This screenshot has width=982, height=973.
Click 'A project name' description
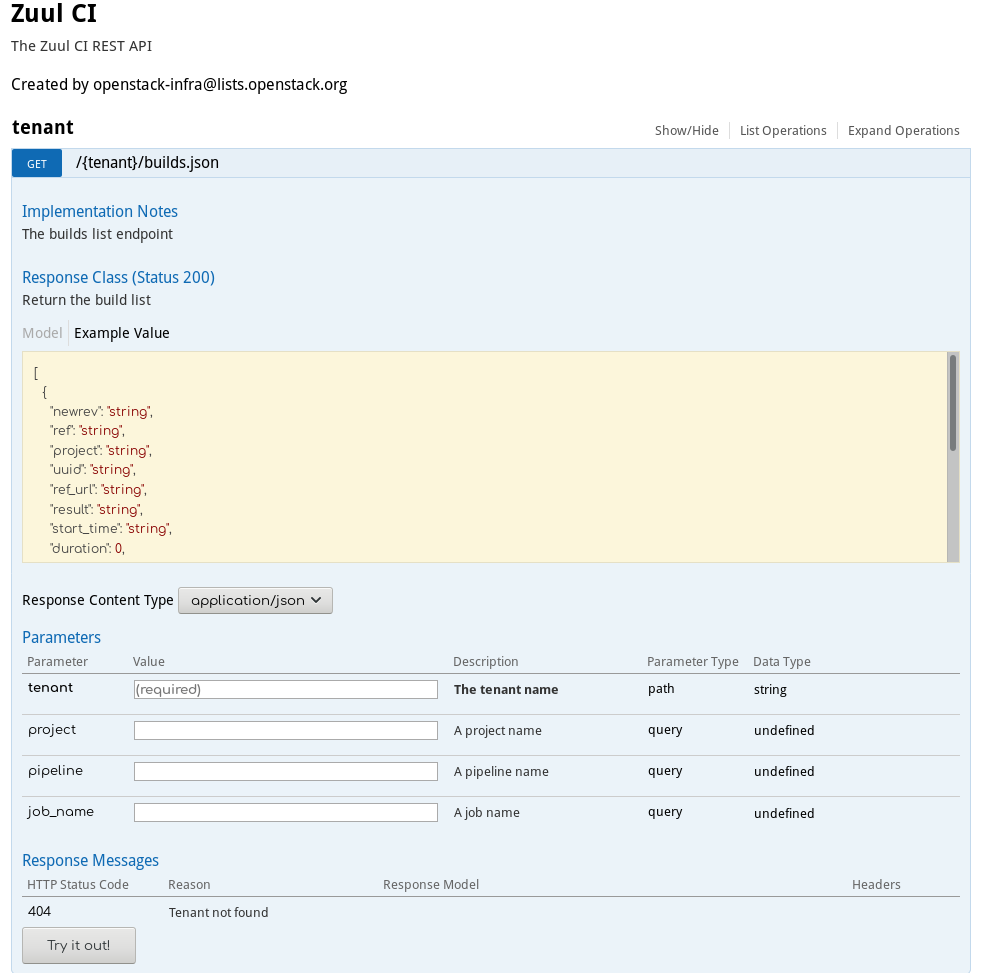click(498, 730)
